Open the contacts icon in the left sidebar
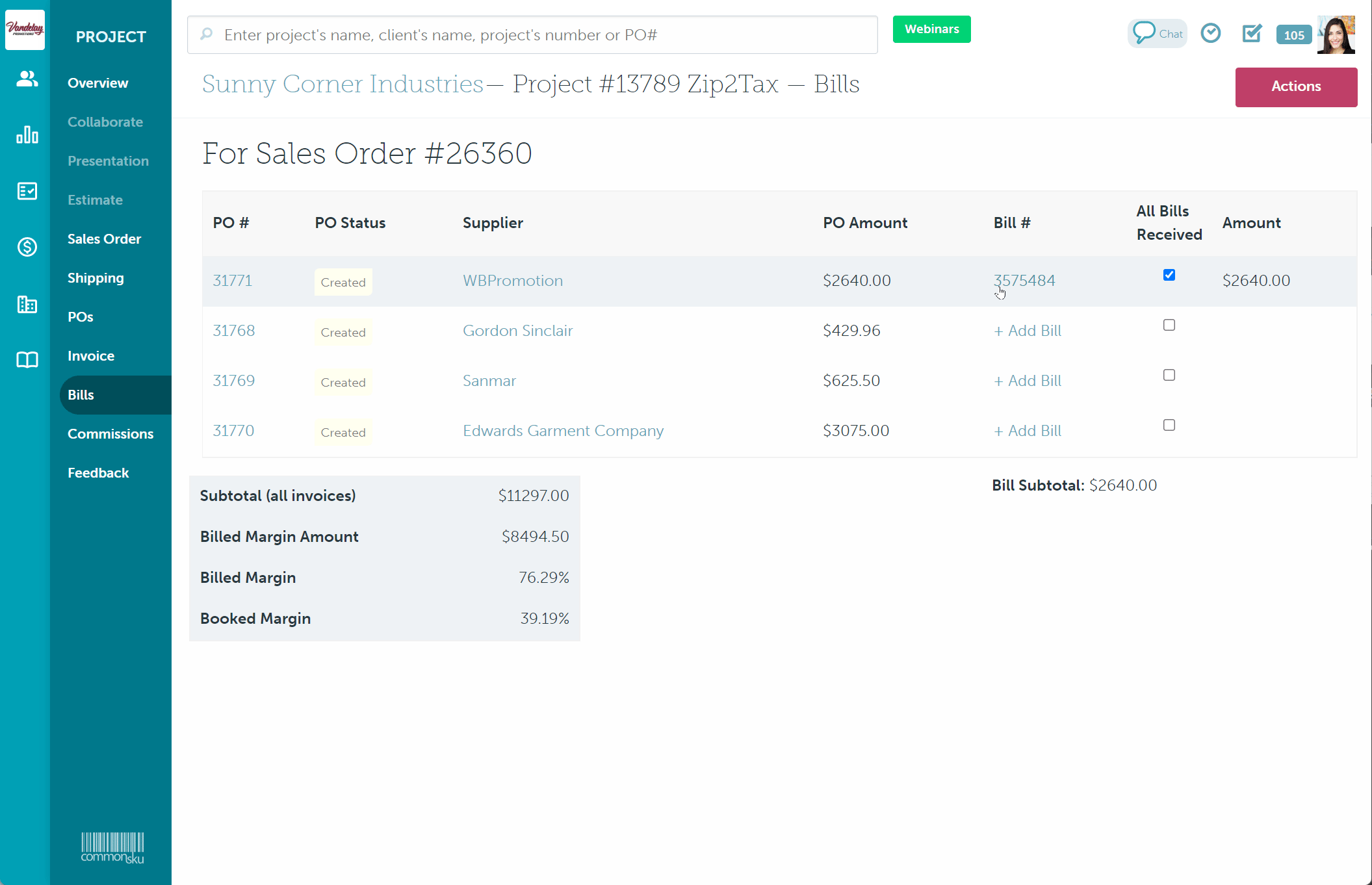Viewport: 1372px width, 885px height. [x=26, y=79]
